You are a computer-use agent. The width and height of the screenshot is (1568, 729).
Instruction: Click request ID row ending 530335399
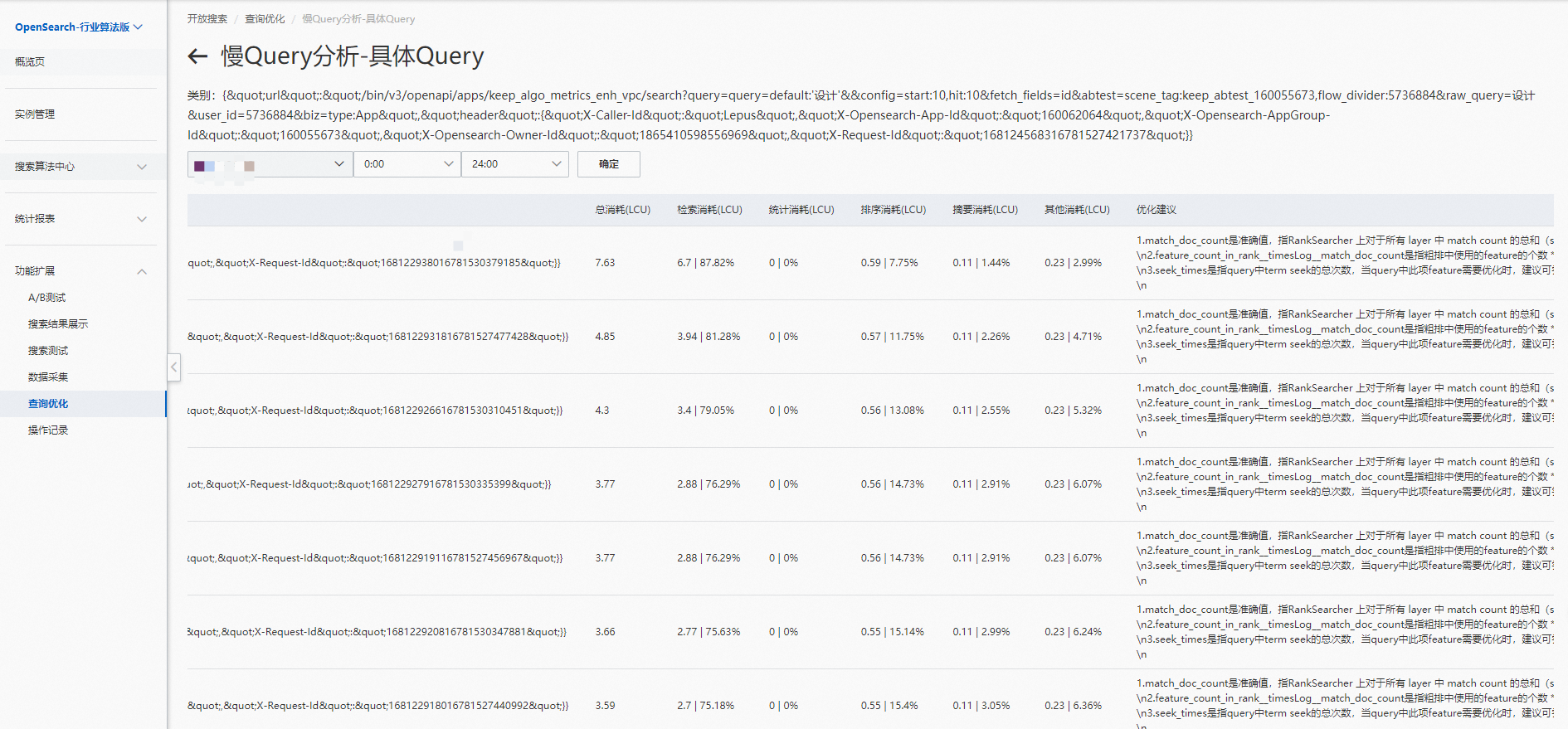click(x=369, y=484)
